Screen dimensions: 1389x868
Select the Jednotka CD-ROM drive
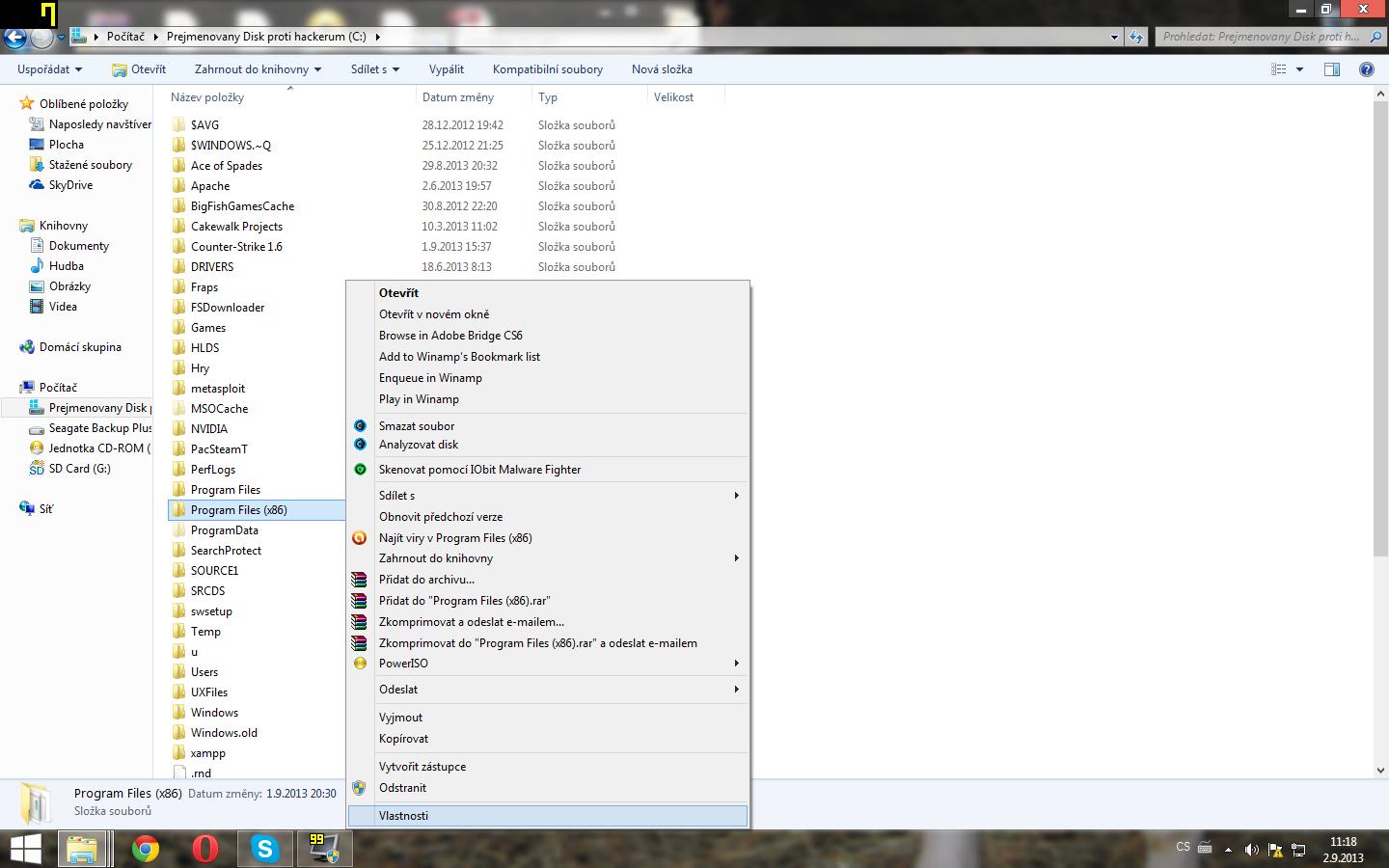pos(91,448)
